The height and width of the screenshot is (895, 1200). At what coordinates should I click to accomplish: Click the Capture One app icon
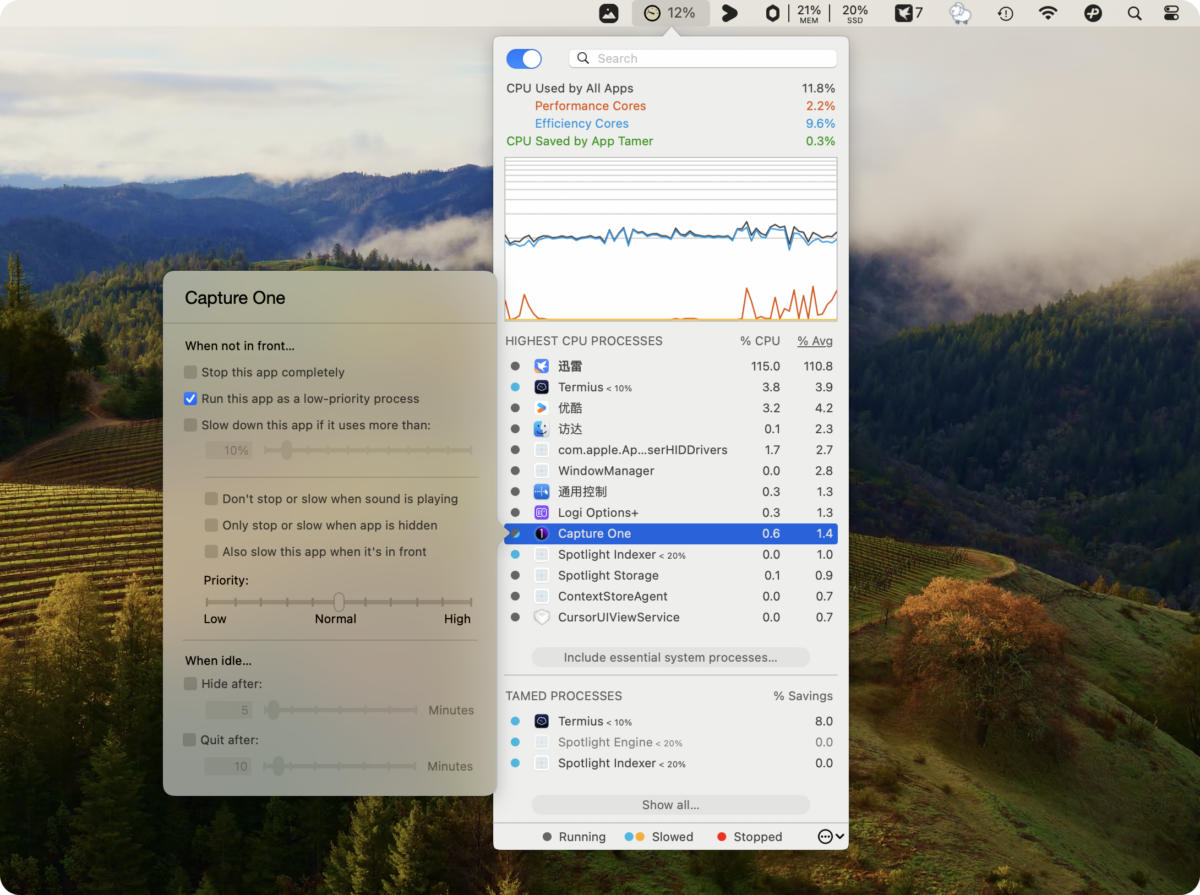tap(541, 533)
